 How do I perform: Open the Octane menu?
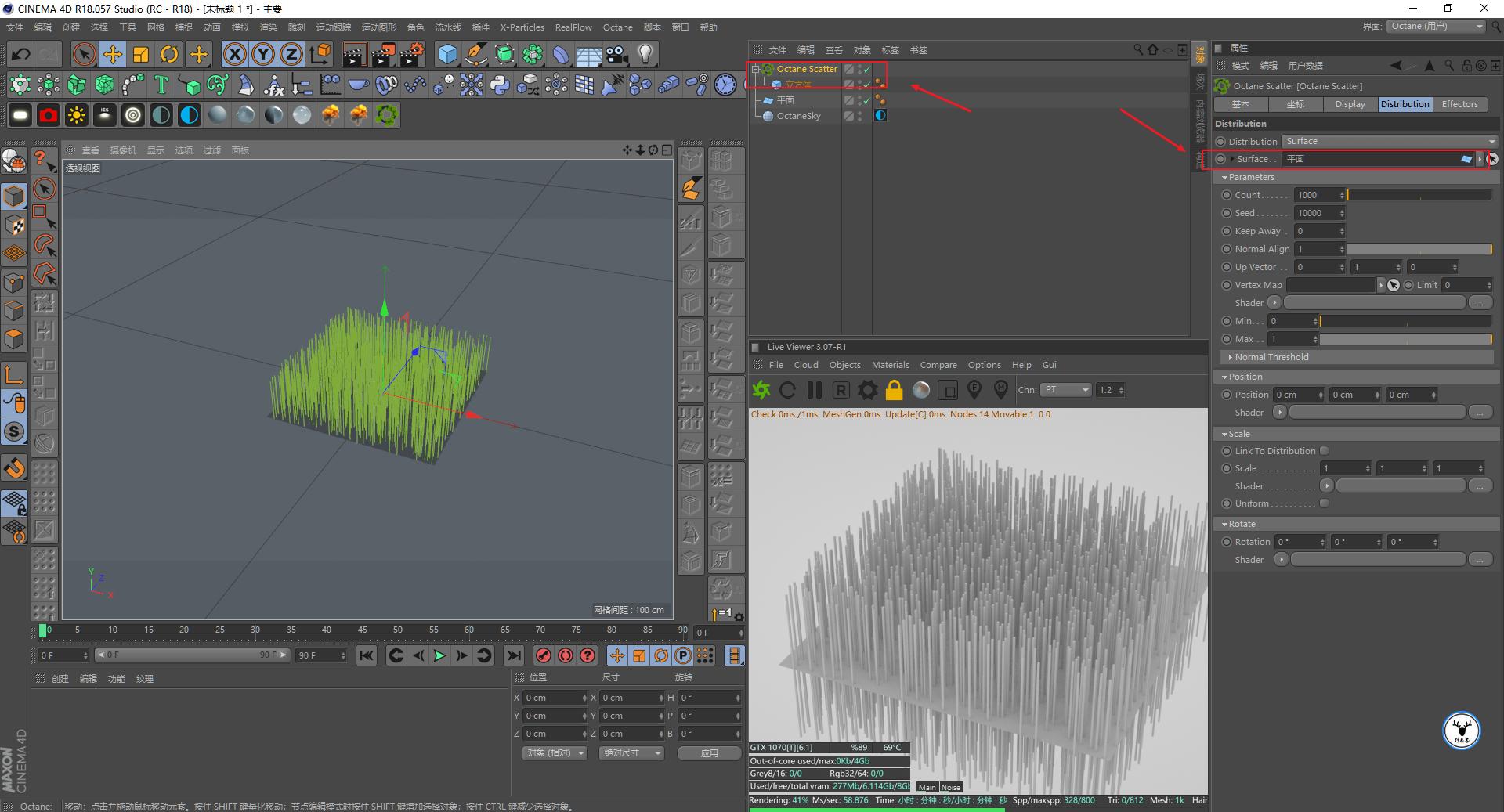pos(617,27)
